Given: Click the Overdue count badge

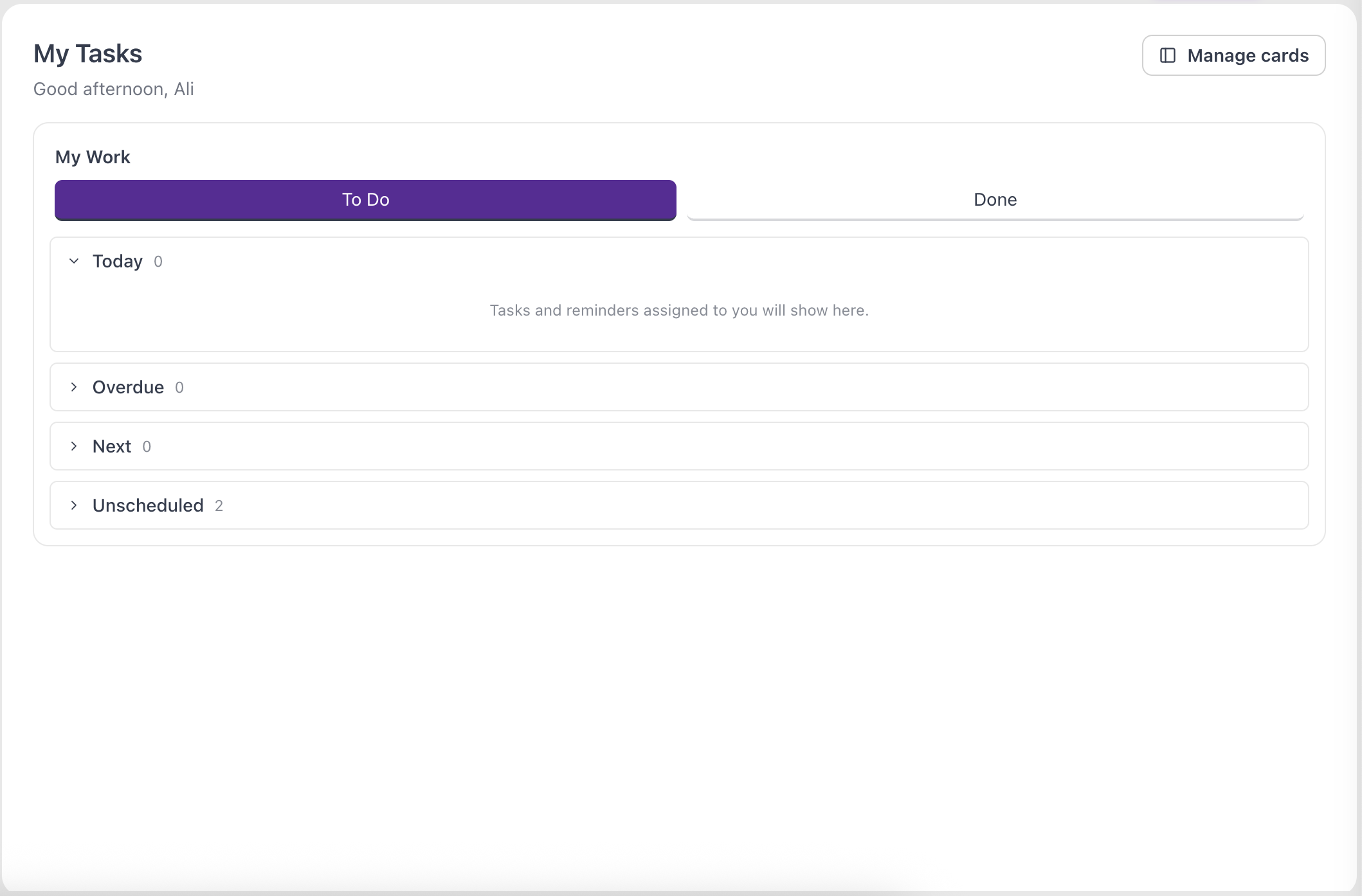Looking at the screenshot, I should coord(179,388).
